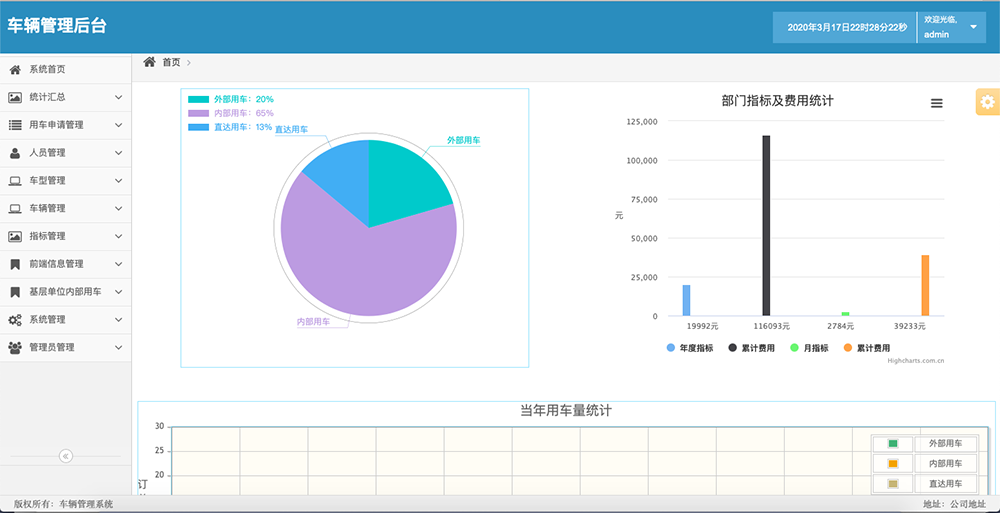Click the laptop icon next to 车辆管理
1000x513 pixels.
click(15, 209)
